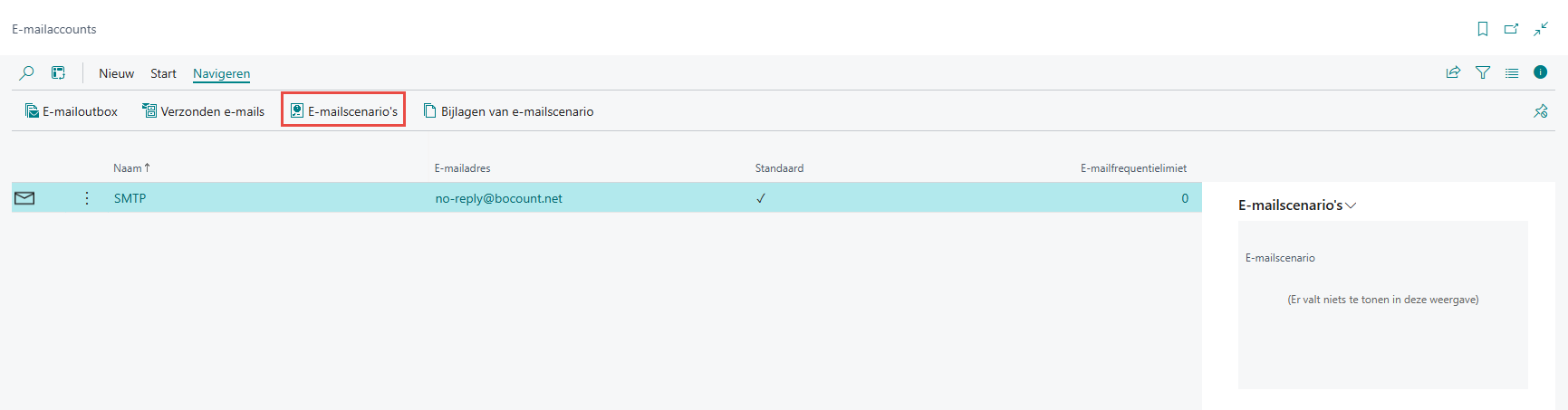Open the SMTP account name link
Image resolution: width=1568 pixels, height=410 pixels.
click(130, 198)
